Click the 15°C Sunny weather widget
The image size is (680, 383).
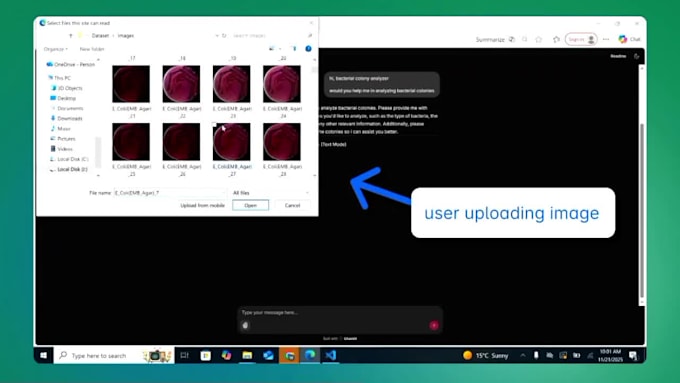point(486,355)
